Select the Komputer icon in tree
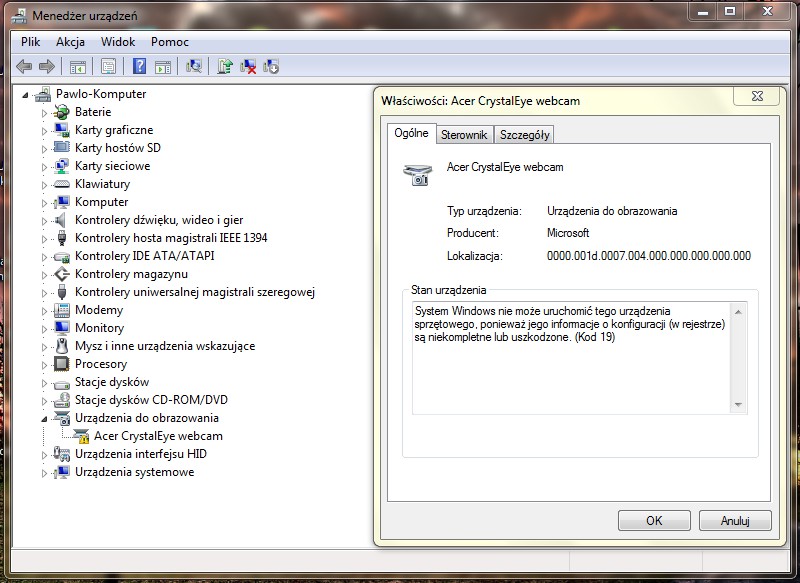This screenshot has width=800, height=583. [62, 201]
